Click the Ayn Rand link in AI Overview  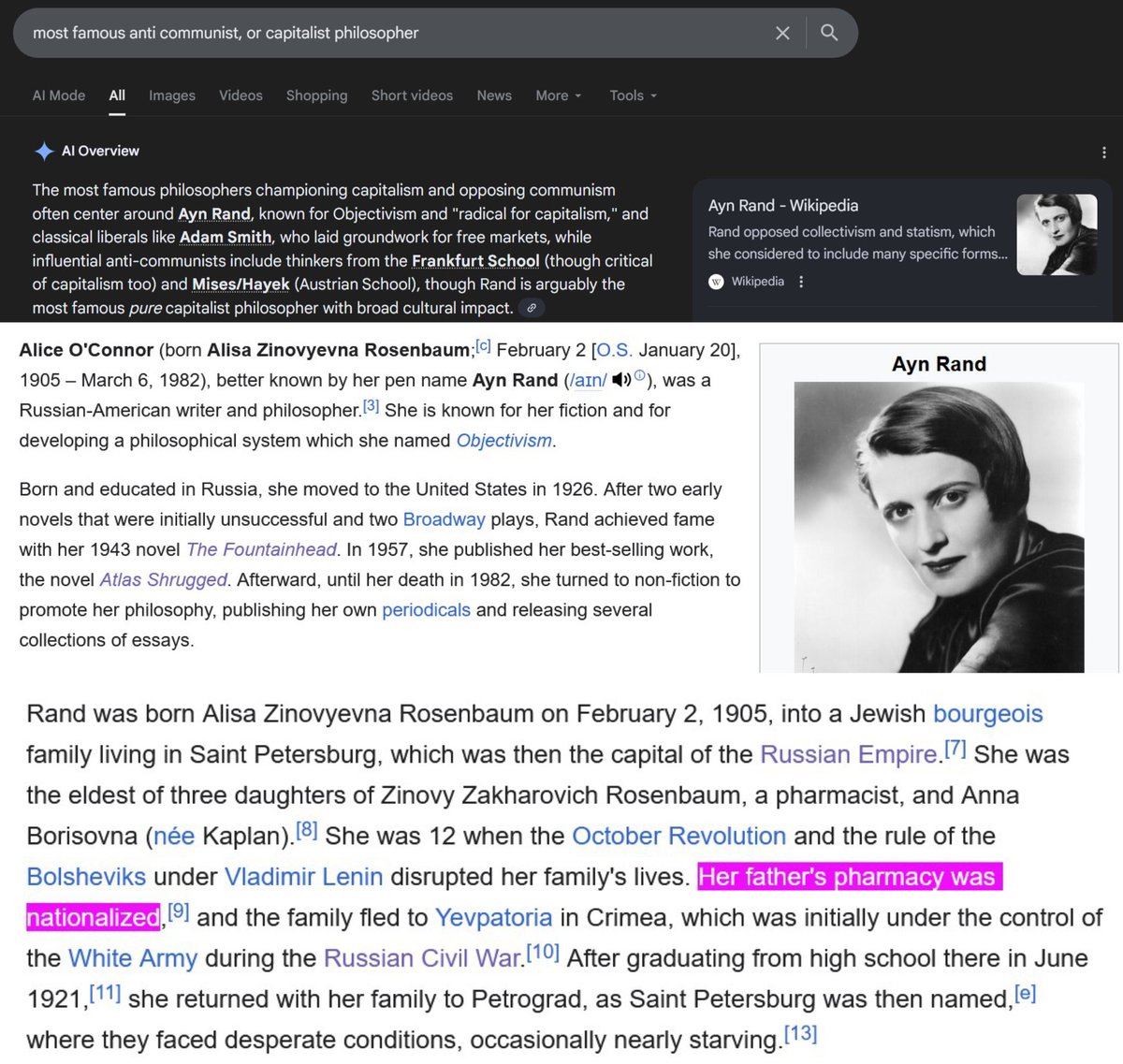click(x=214, y=213)
